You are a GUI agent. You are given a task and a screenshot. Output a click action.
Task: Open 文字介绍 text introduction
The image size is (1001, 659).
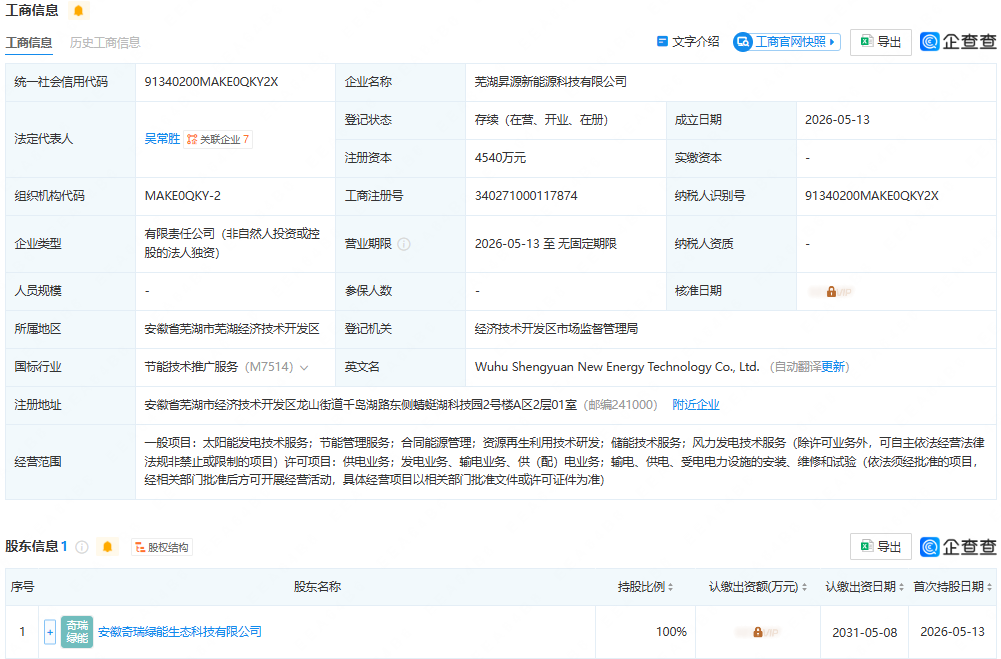click(688, 42)
